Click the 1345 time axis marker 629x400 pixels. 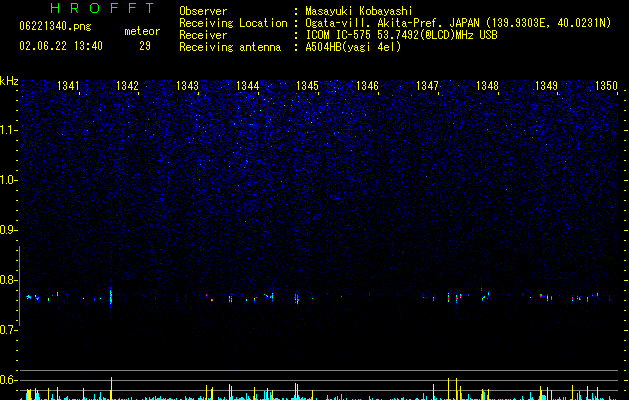(307, 85)
